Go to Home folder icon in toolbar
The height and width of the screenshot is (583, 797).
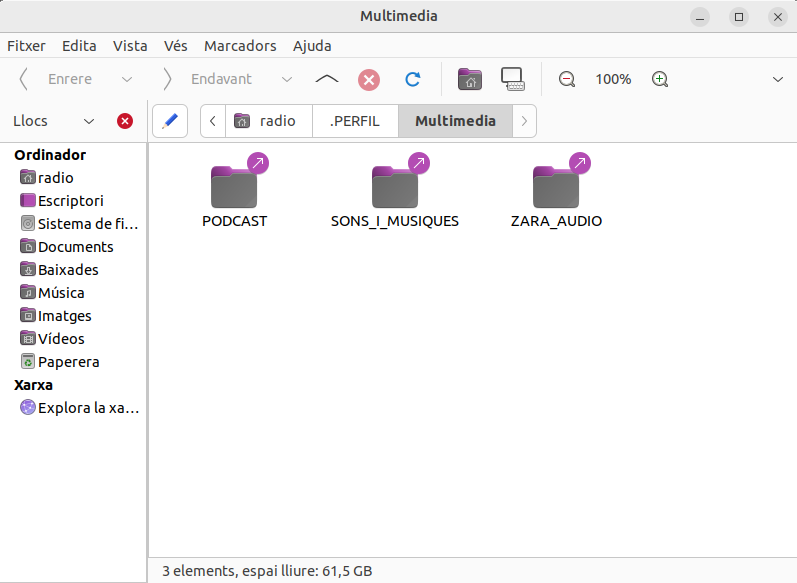click(469, 79)
